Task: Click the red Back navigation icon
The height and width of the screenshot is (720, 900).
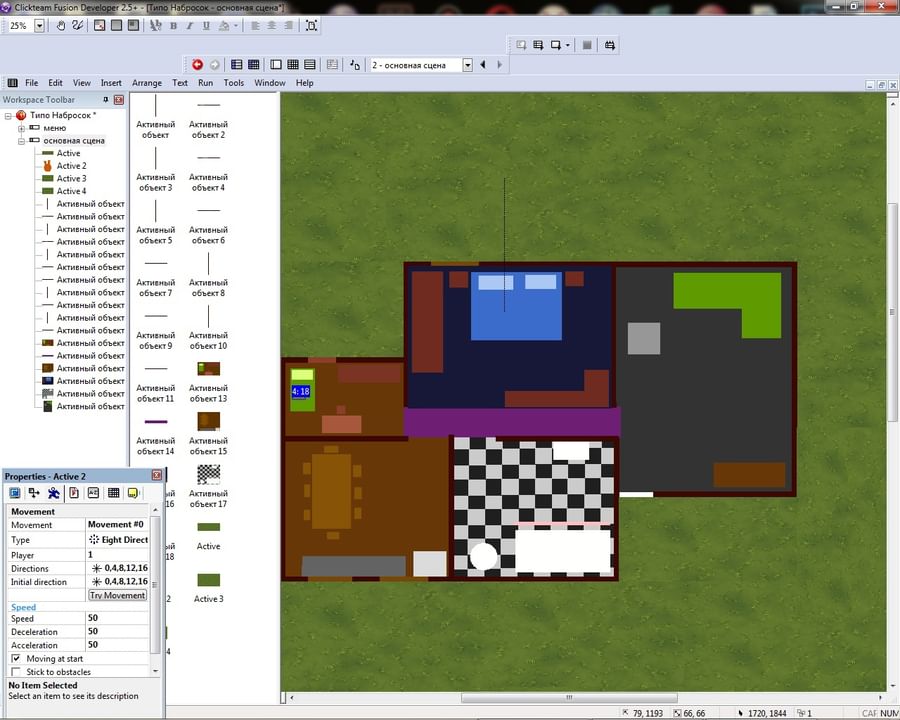Action: 197,65
